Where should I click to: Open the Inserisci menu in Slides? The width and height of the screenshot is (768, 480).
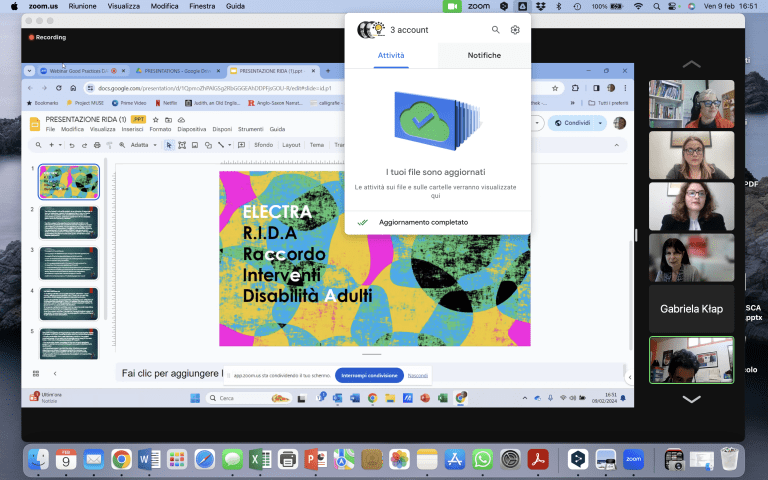click(x=132, y=129)
